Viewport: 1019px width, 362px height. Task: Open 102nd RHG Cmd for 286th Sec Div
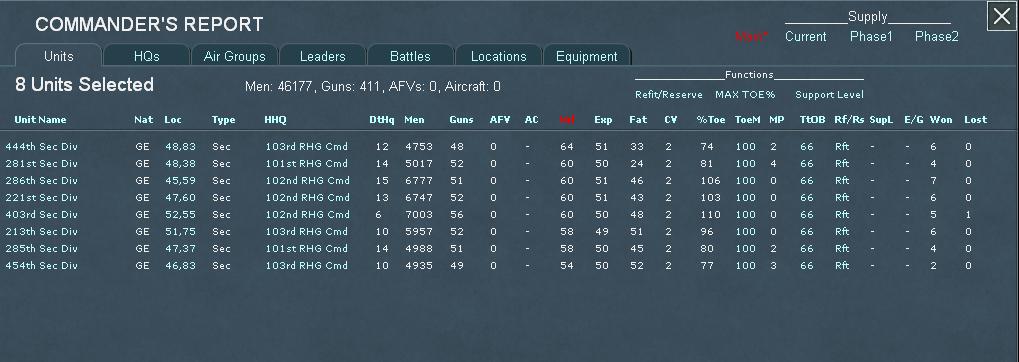[x=307, y=181]
